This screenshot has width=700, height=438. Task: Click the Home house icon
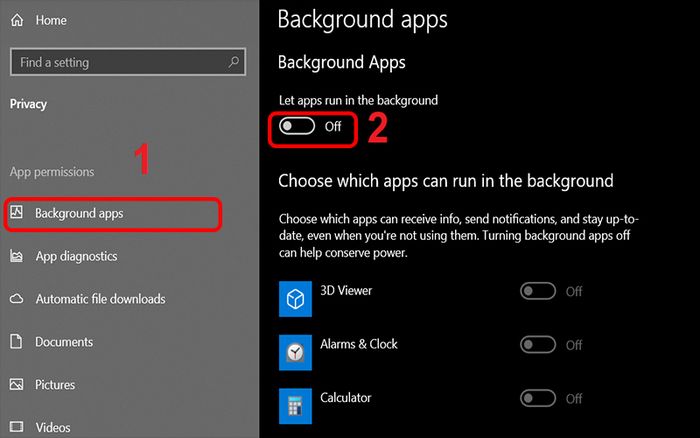click(x=17, y=20)
